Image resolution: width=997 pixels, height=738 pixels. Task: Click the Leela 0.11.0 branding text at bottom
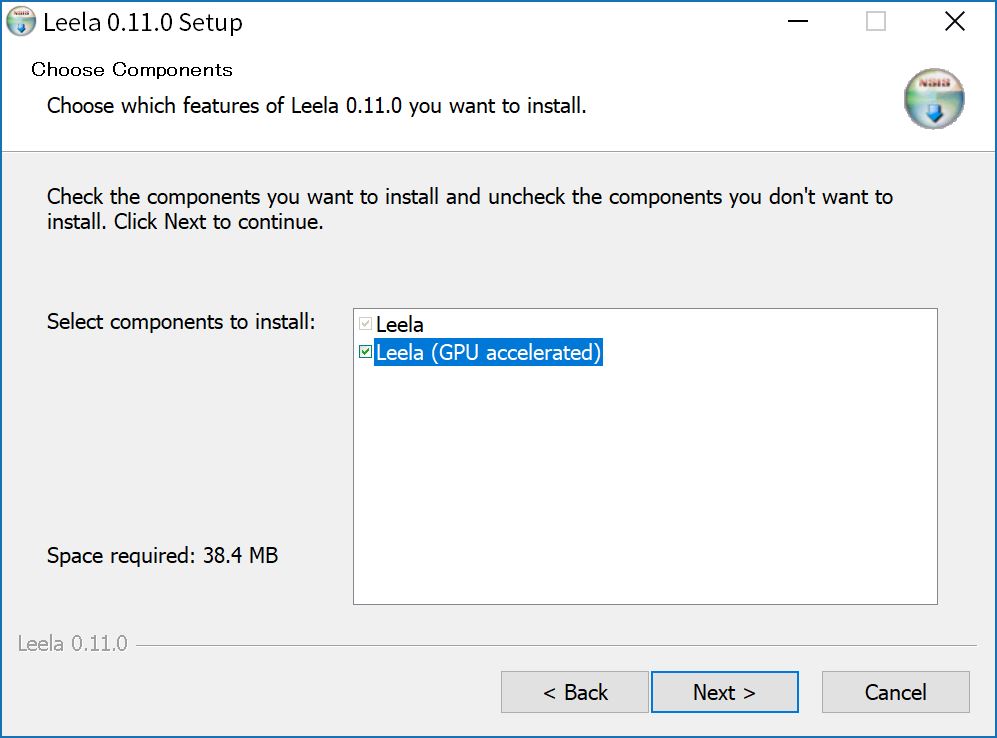coord(72,644)
